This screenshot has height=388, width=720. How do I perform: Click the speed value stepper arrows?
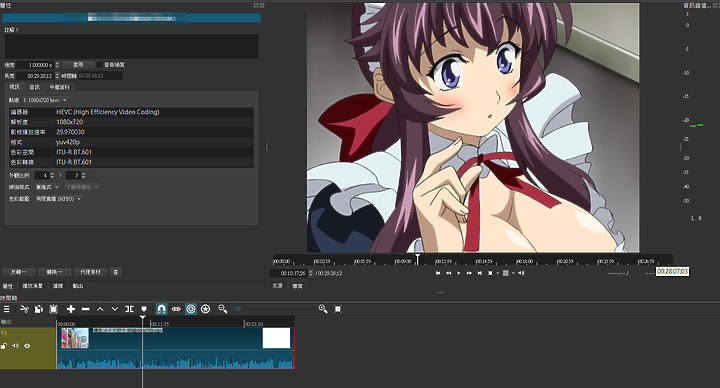(57, 65)
